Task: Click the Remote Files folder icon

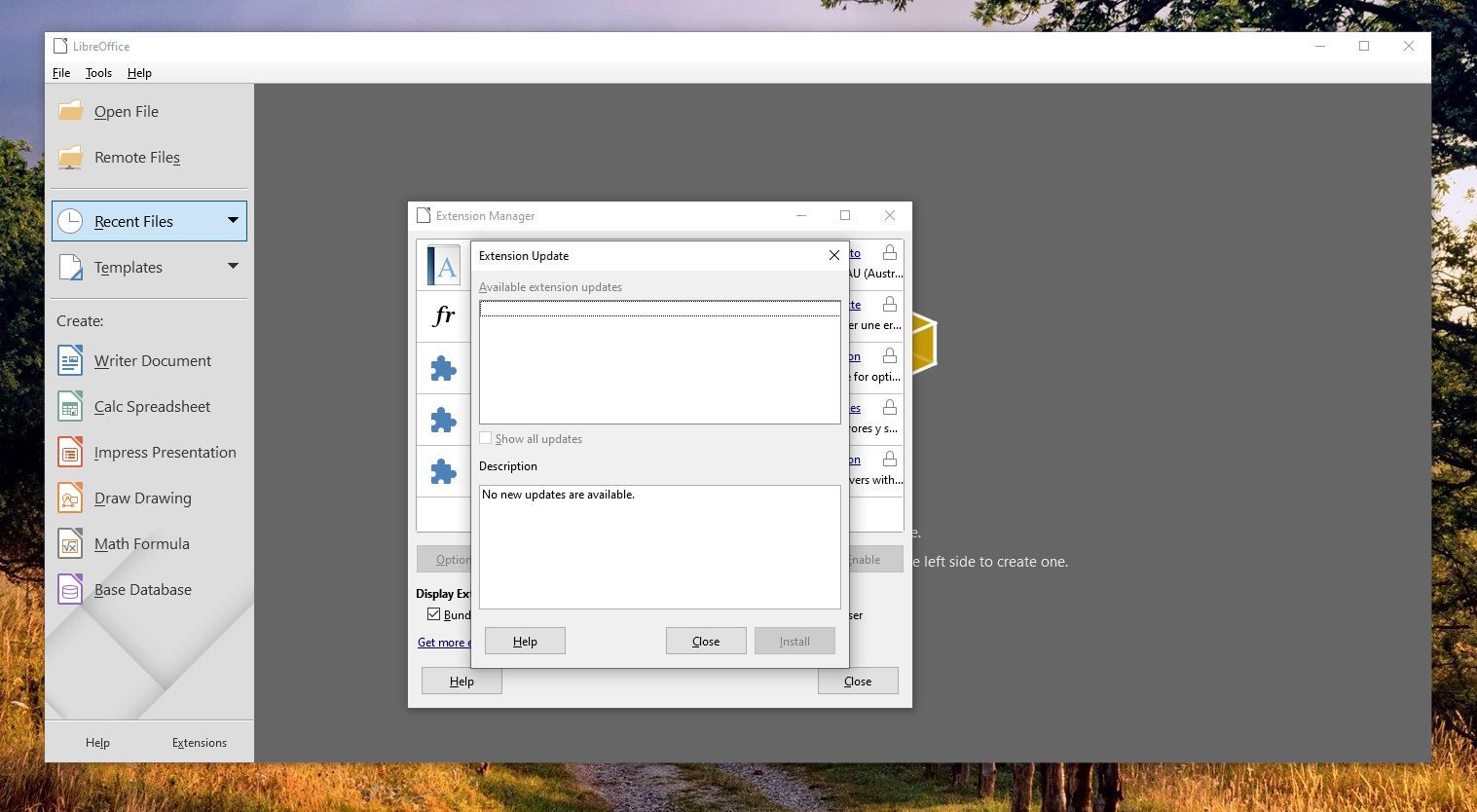Action: coord(70,157)
